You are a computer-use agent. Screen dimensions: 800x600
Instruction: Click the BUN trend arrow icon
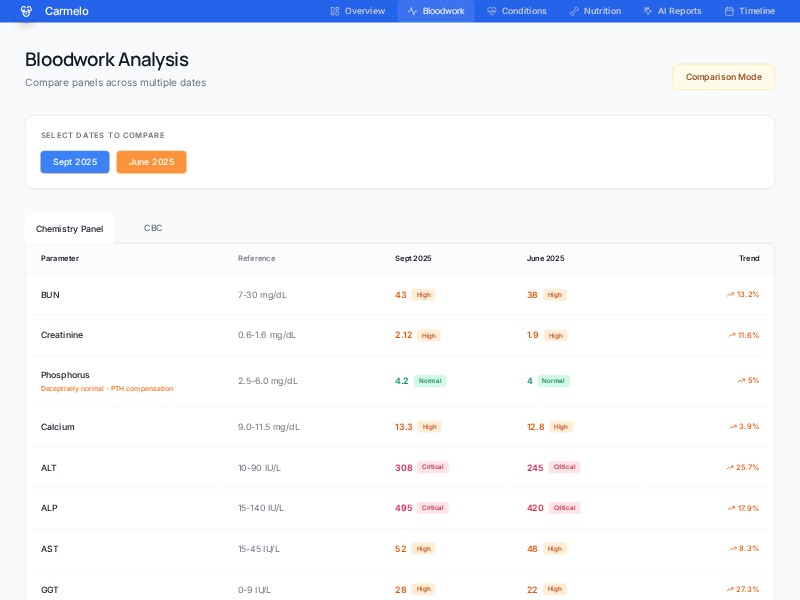coord(731,295)
